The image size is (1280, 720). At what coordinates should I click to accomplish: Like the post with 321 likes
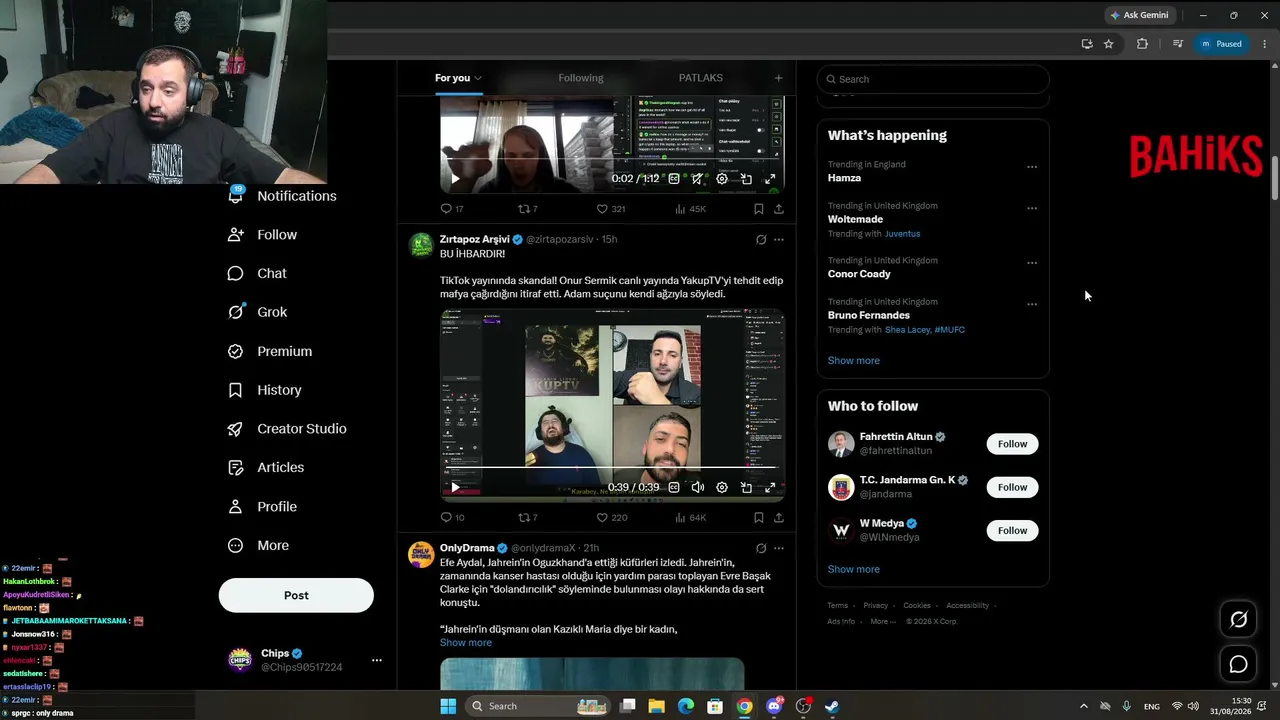pyautogui.click(x=602, y=209)
